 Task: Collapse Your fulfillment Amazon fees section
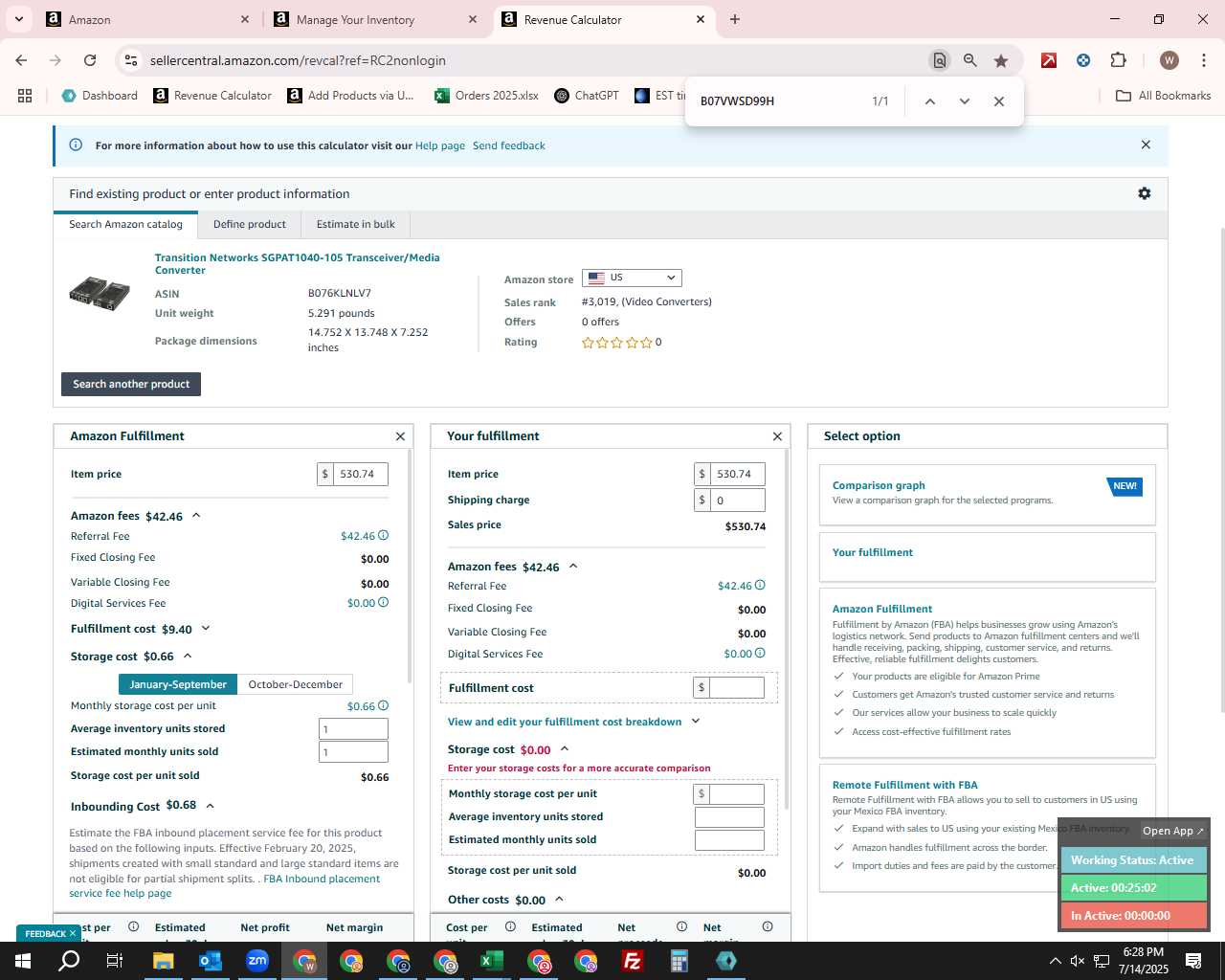pyautogui.click(x=573, y=567)
